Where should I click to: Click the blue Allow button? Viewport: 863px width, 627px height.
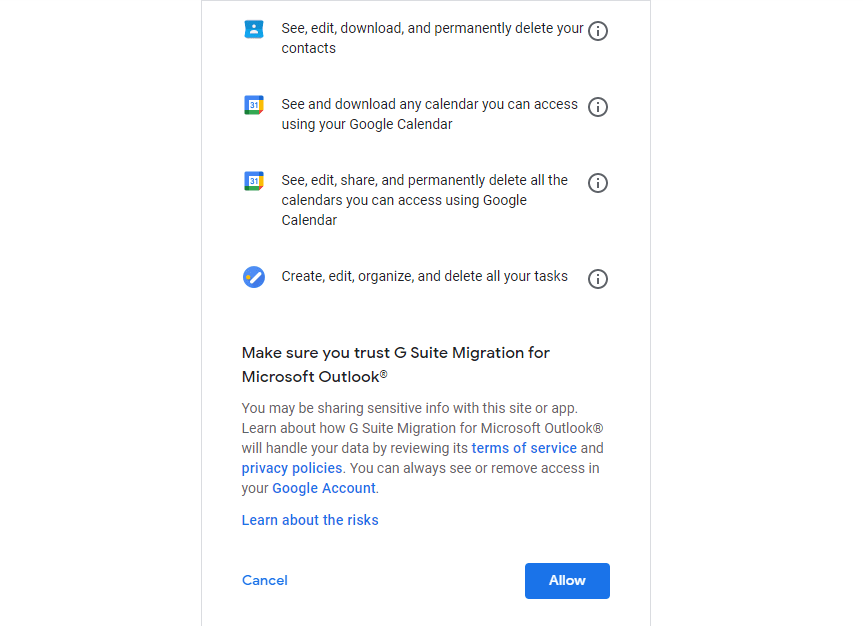click(x=567, y=581)
